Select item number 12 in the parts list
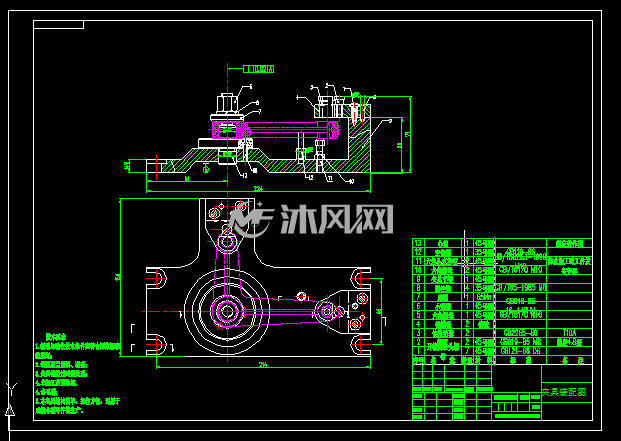The image size is (621, 441). click(x=417, y=252)
